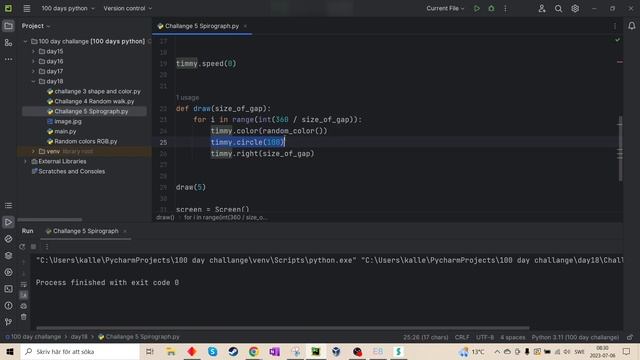This screenshot has width=640, height=360.
Task: Open the Terminal tool window
Action: pos(8,289)
